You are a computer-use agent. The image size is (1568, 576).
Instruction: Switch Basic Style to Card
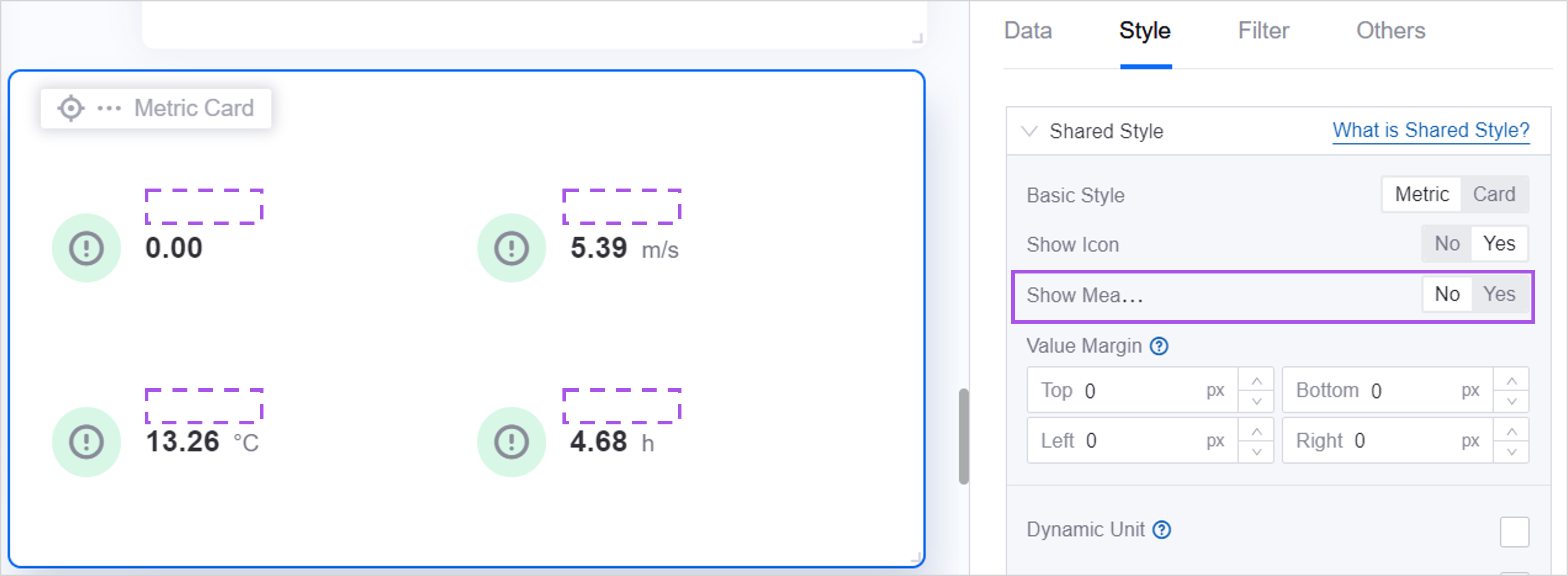pyautogui.click(x=1494, y=195)
